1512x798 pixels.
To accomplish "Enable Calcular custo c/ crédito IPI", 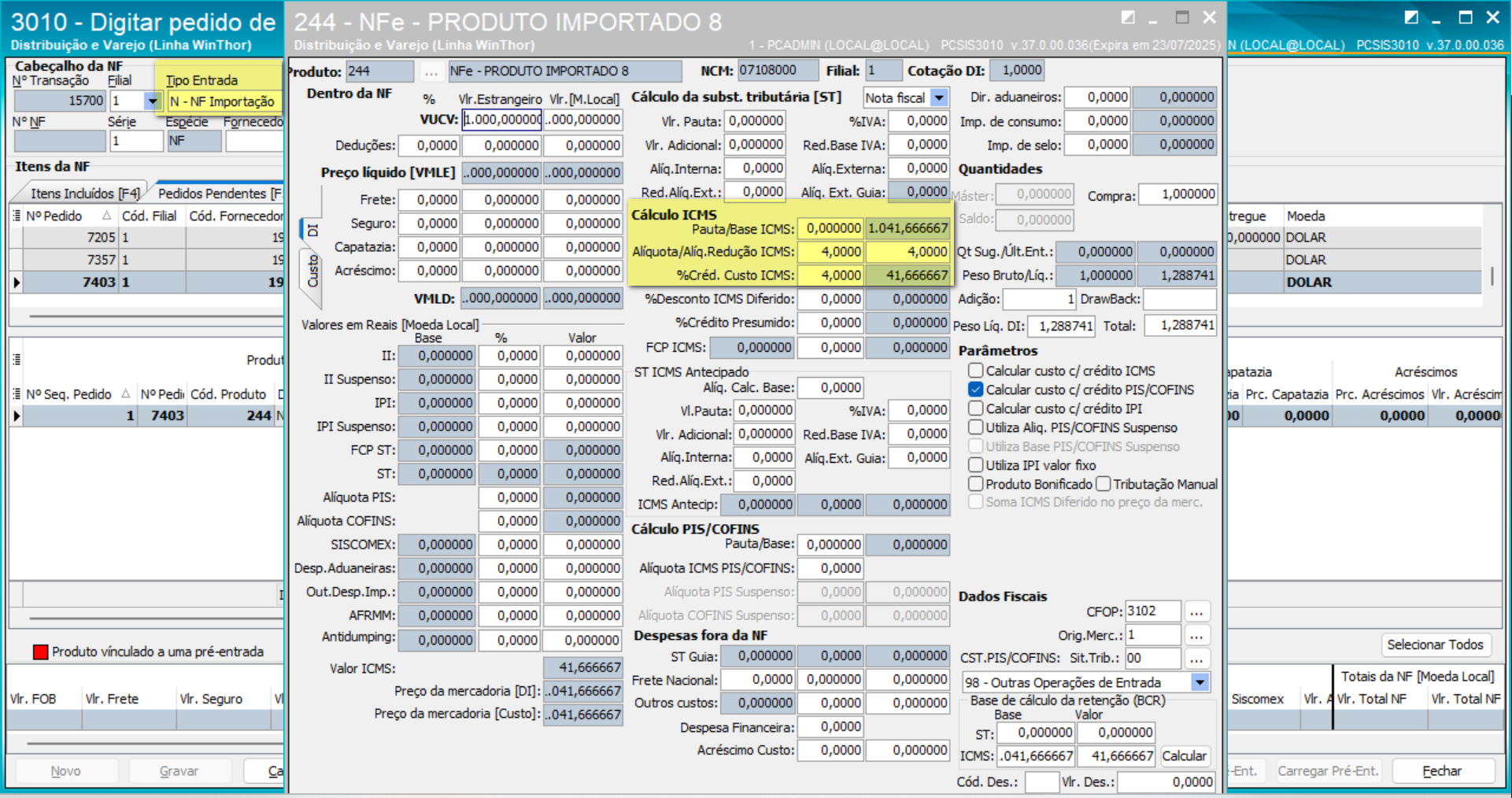I will coord(976,408).
